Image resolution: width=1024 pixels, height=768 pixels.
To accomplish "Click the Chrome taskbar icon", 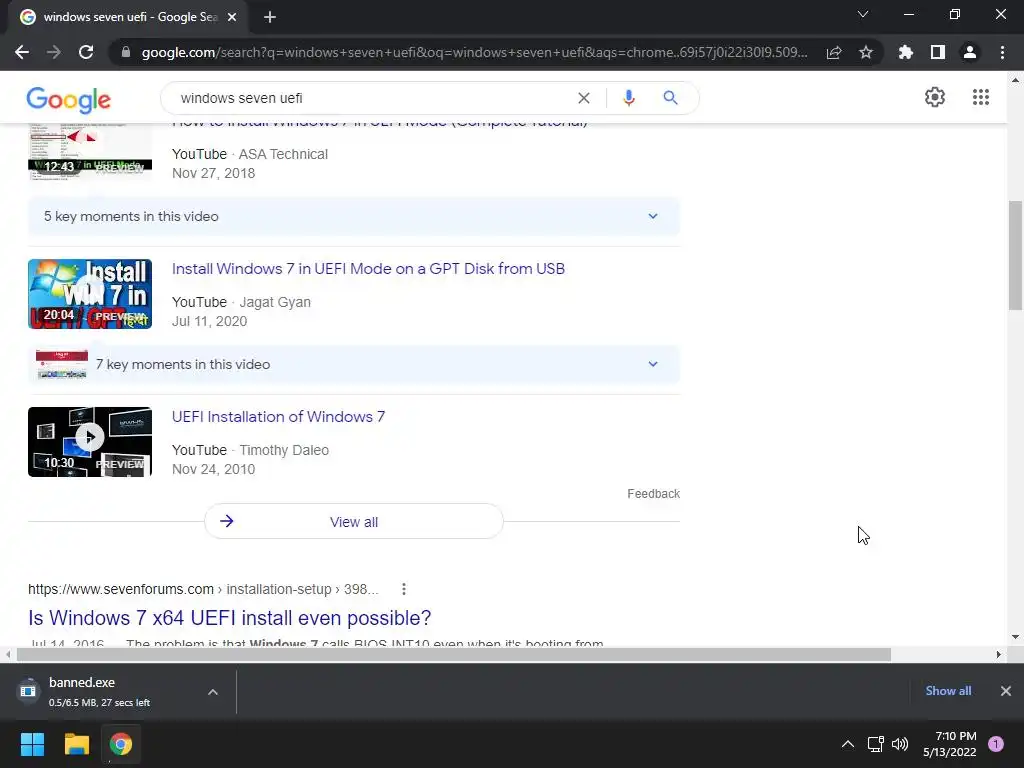I will pyautogui.click(x=121, y=744).
